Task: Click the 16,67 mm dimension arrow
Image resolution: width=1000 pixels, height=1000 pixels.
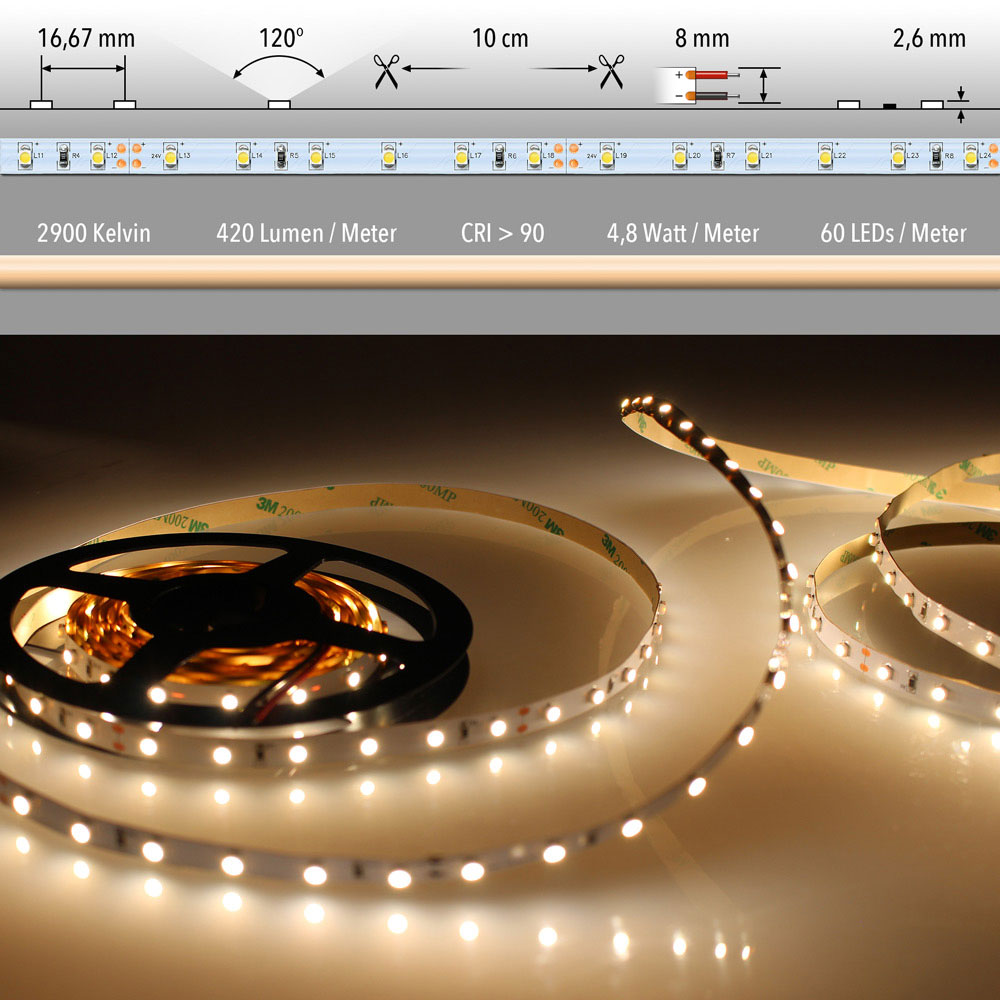Action: coord(83,68)
